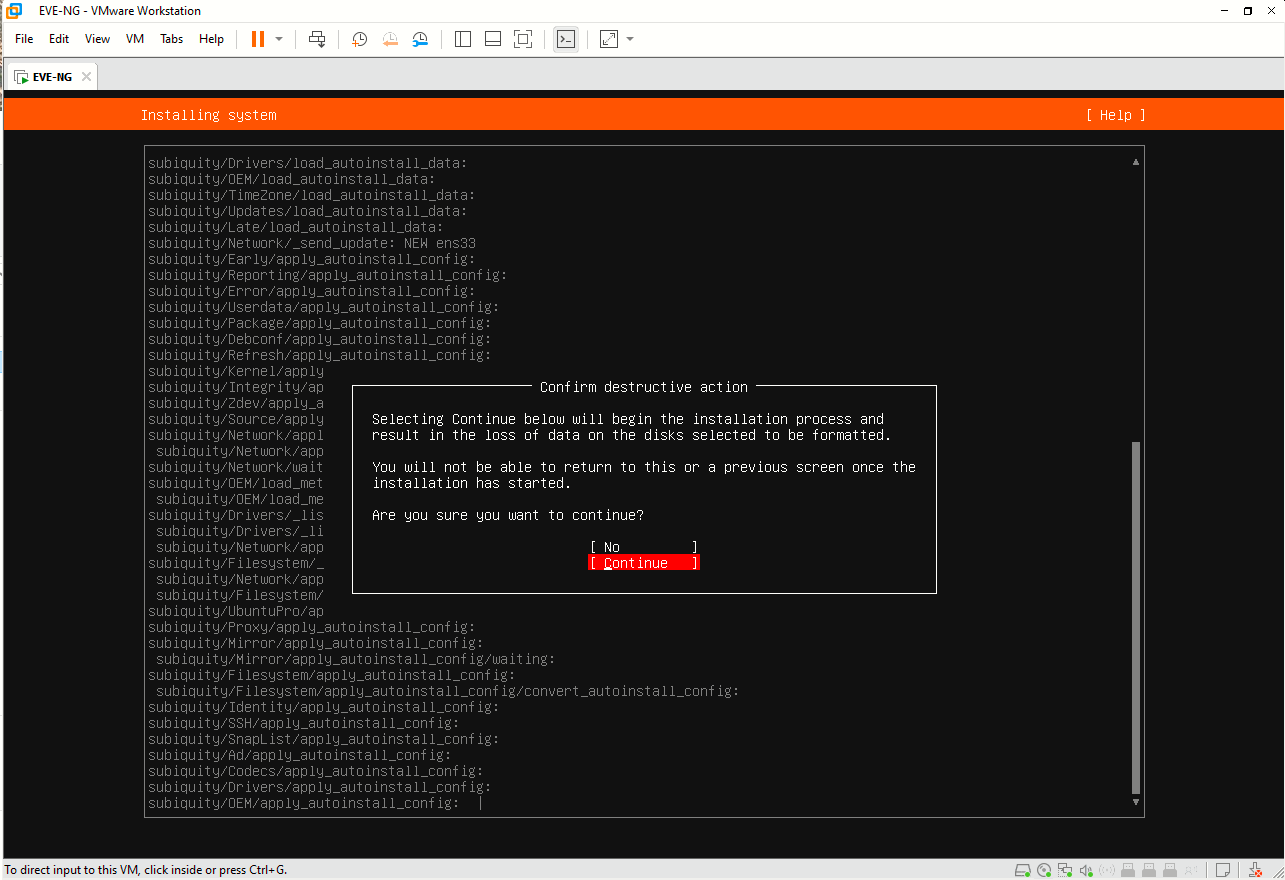Screen dimensions: 1285x880
Task: Click the orange Suspend (pause) VM button
Action: coord(258,39)
